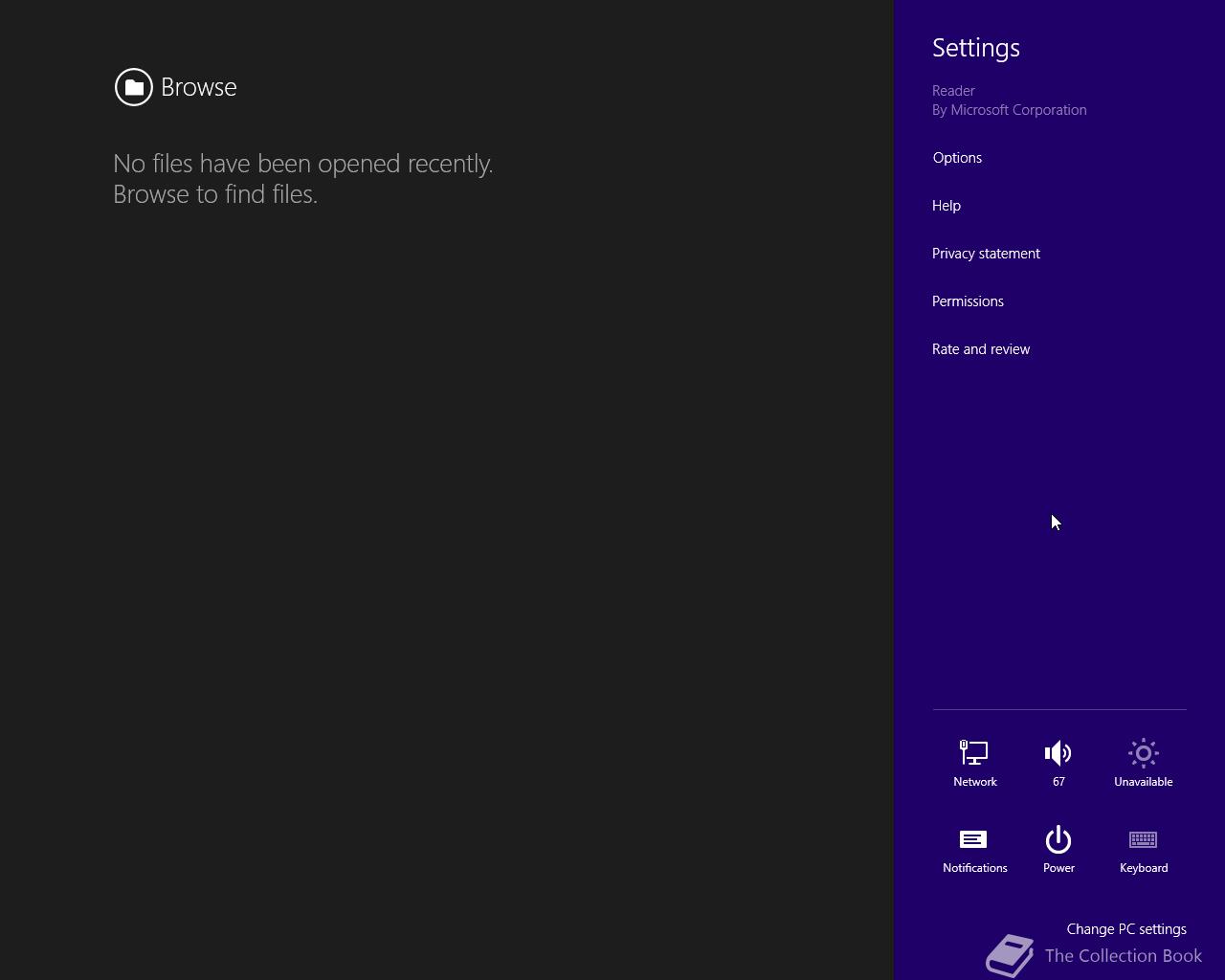
Task: Open Options in Settings pane
Action: pos(957,158)
